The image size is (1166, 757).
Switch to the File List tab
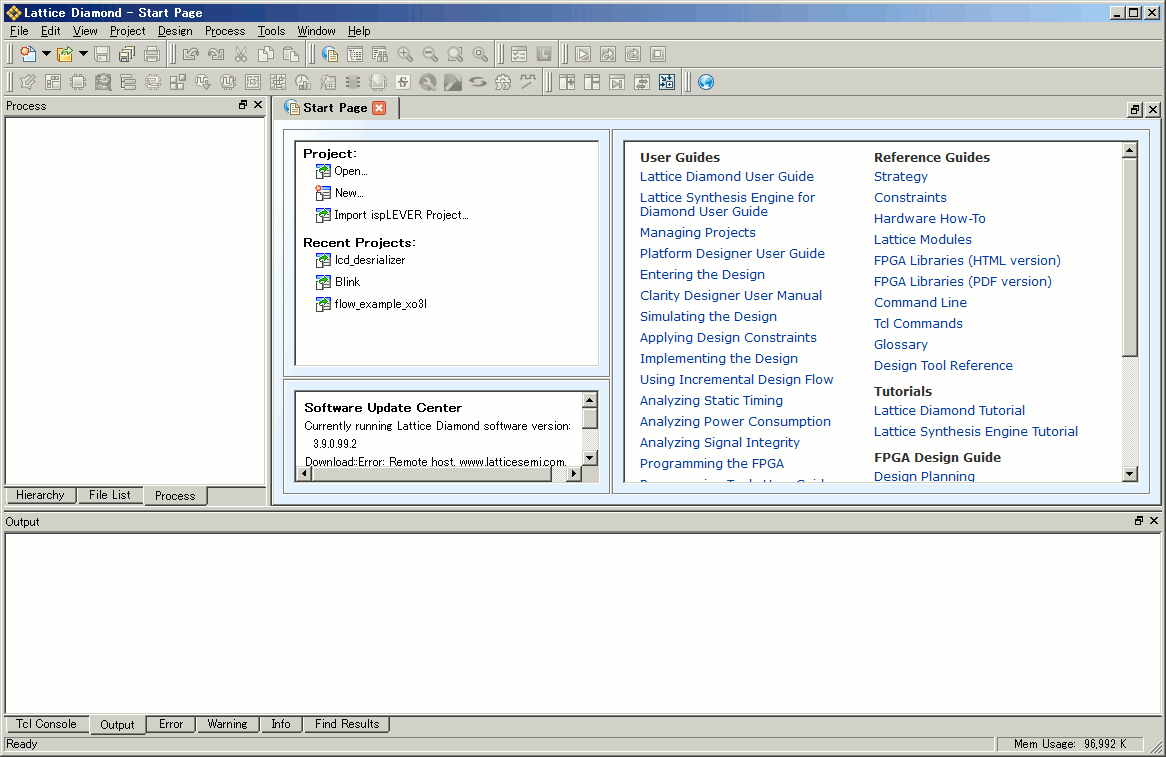109,495
